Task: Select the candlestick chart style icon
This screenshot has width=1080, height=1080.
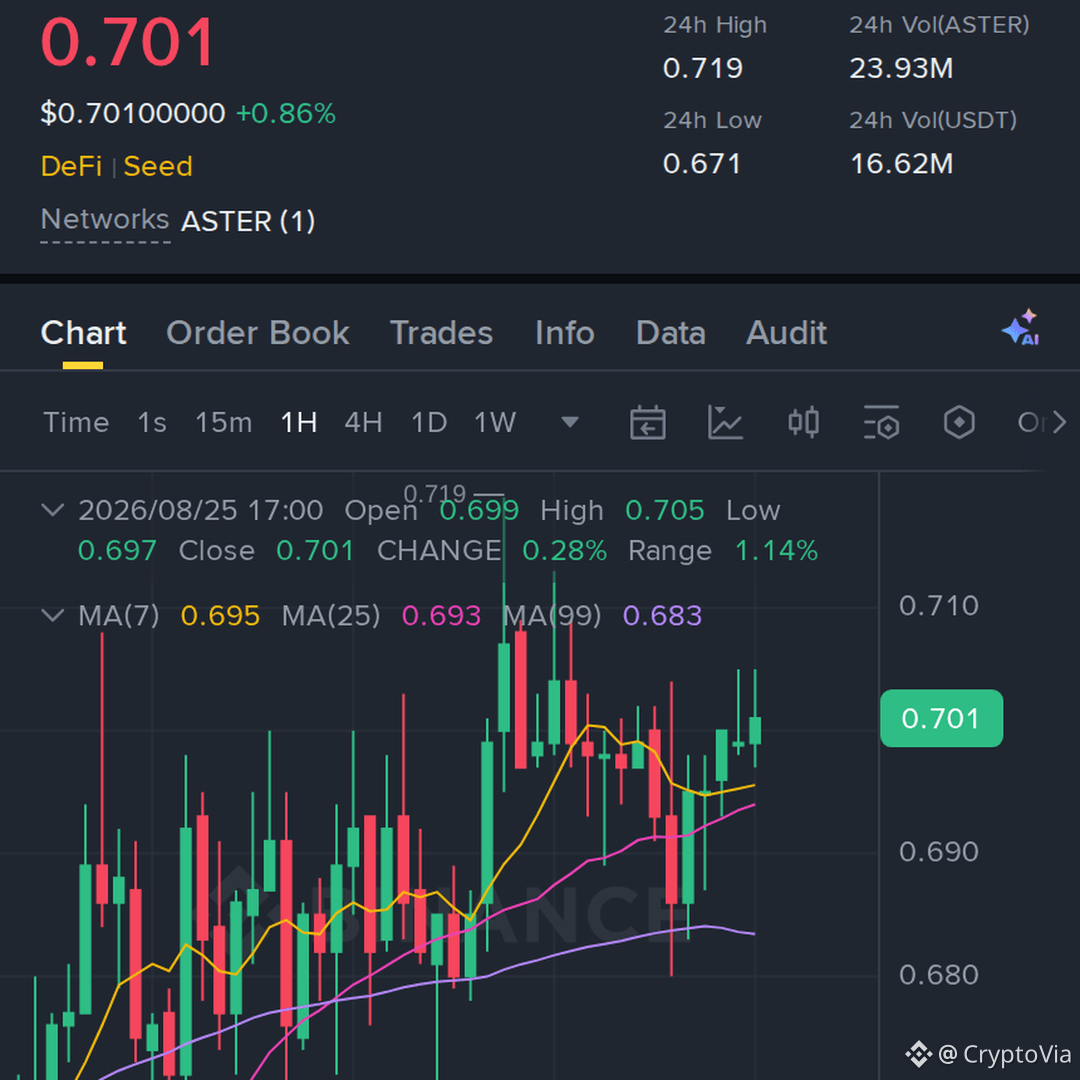Action: (x=803, y=422)
